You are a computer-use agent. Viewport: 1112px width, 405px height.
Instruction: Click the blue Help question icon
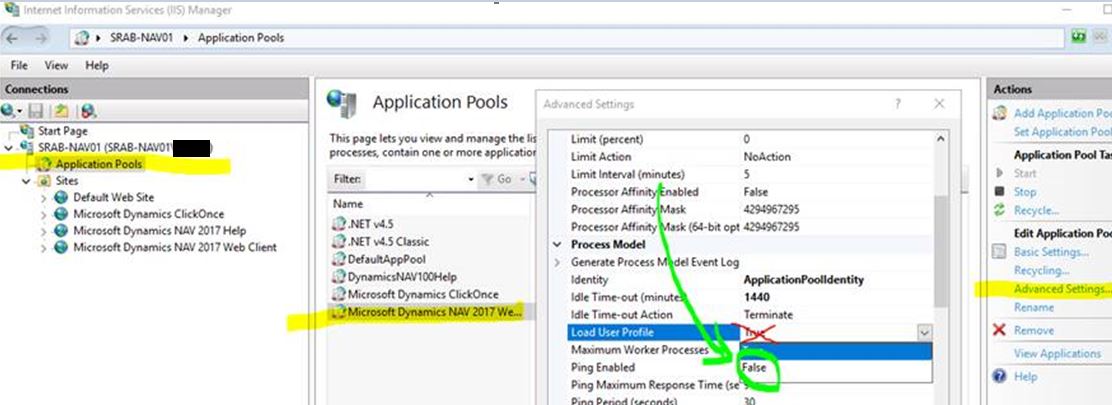coord(1000,376)
